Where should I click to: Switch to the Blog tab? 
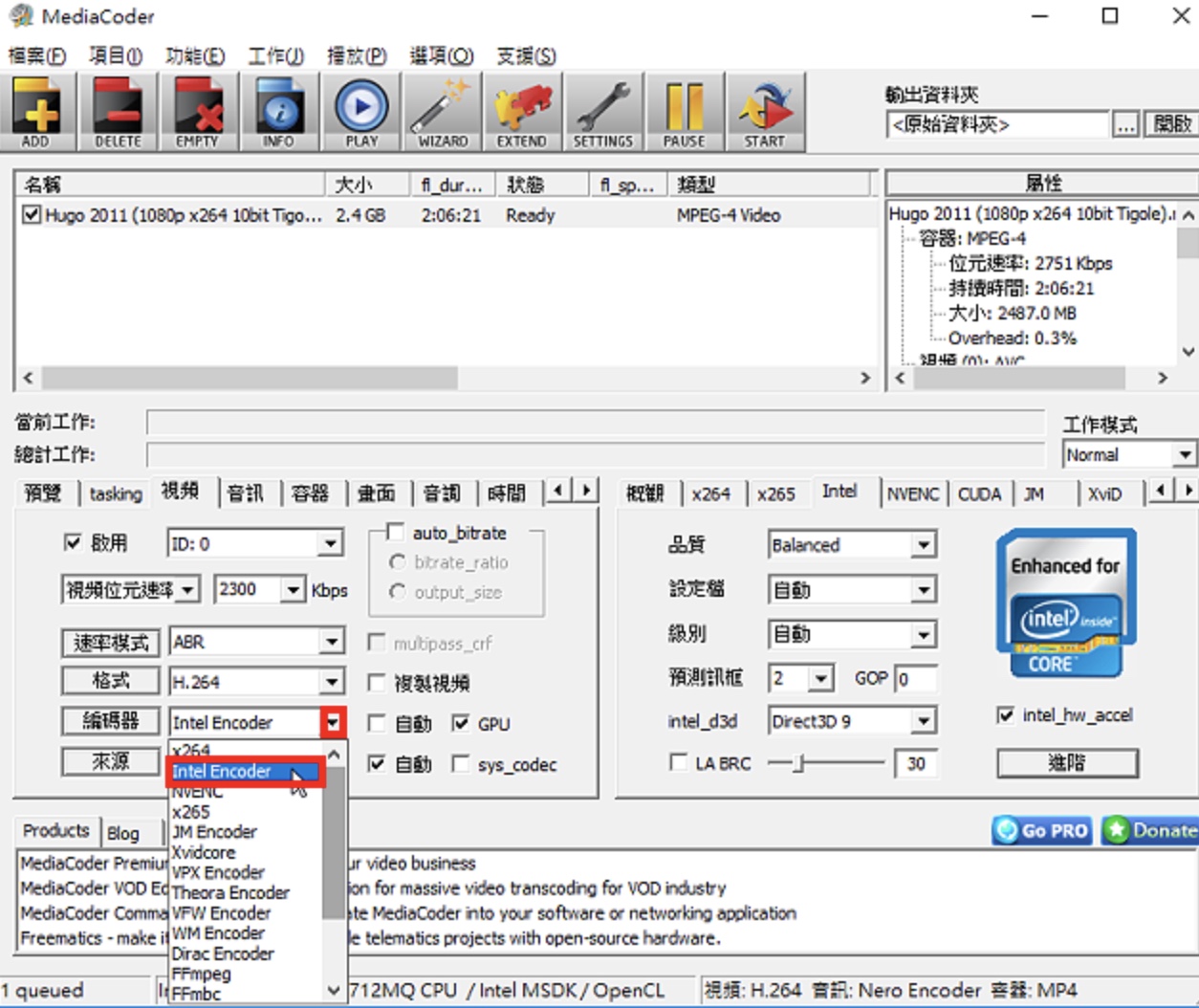pos(122,833)
